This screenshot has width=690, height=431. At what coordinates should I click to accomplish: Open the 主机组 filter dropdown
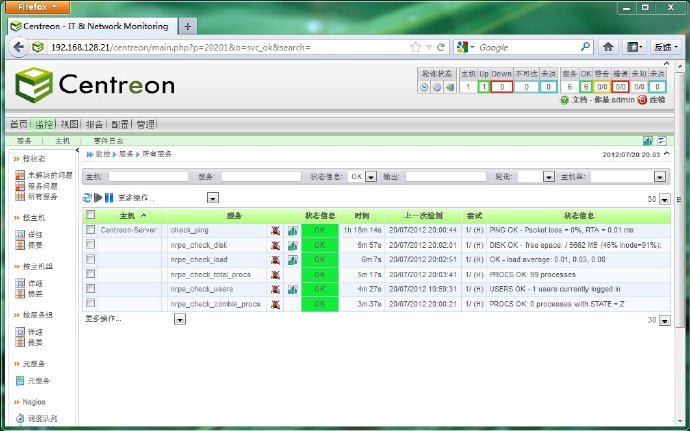coord(659,177)
